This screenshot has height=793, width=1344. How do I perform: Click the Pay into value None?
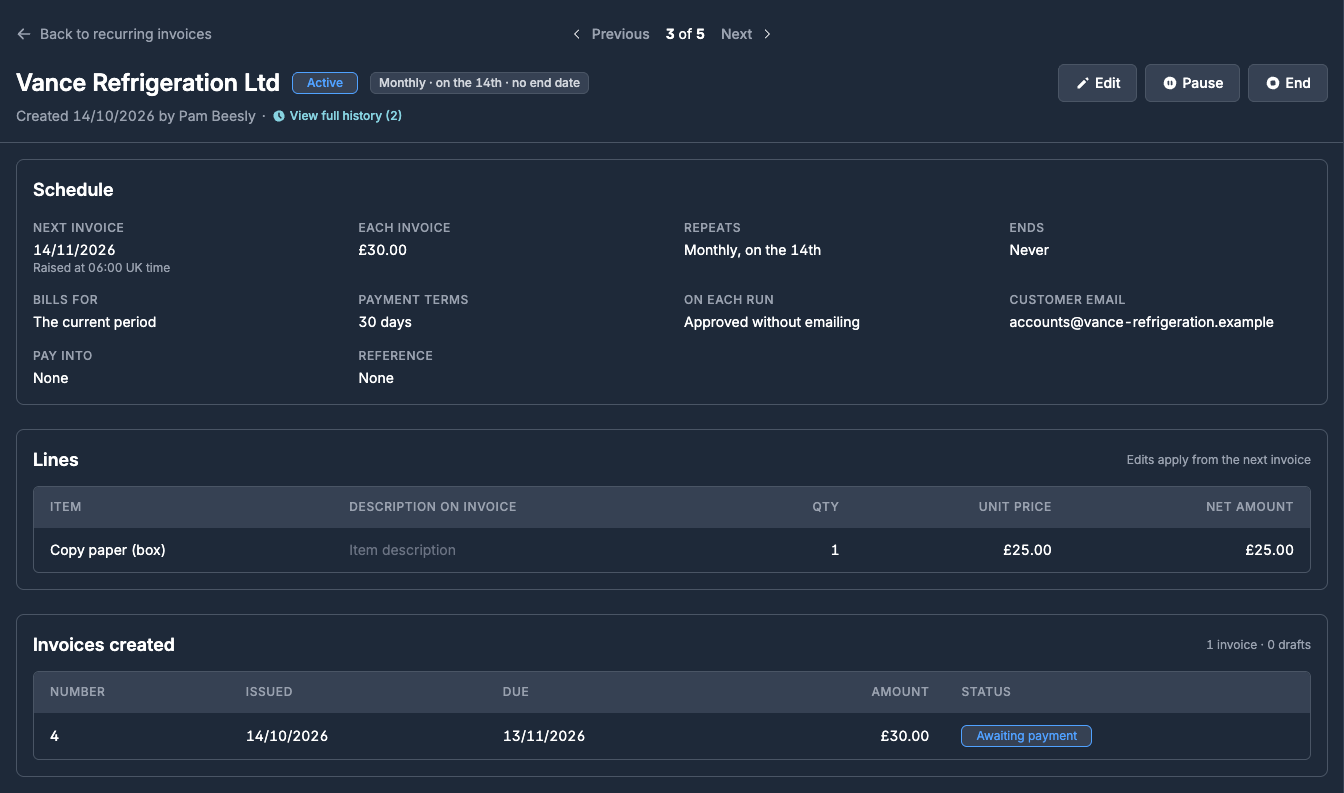(x=51, y=378)
